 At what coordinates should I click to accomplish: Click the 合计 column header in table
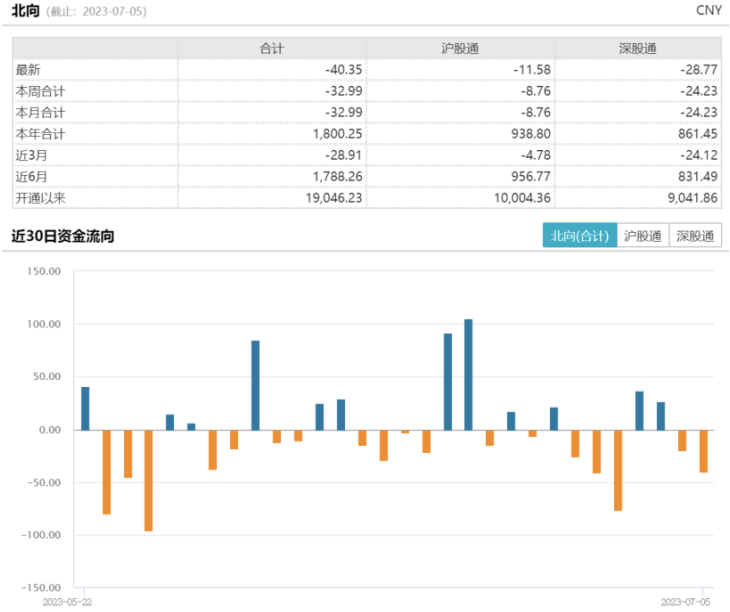272,48
